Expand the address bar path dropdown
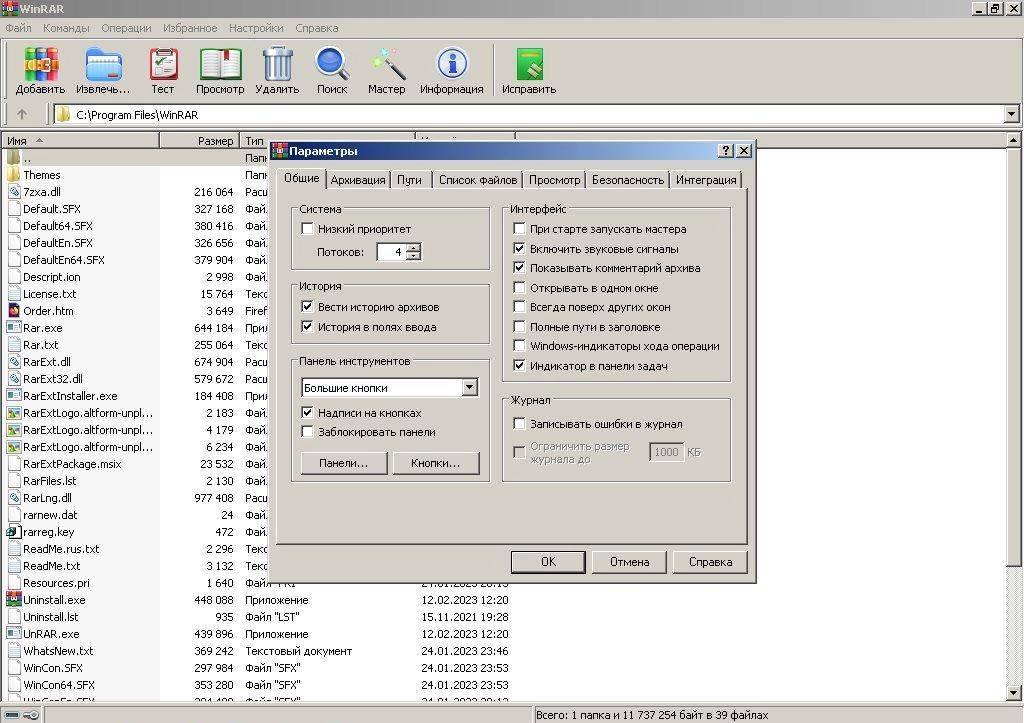This screenshot has width=1024, height=723. click(x=1012, y=114)
